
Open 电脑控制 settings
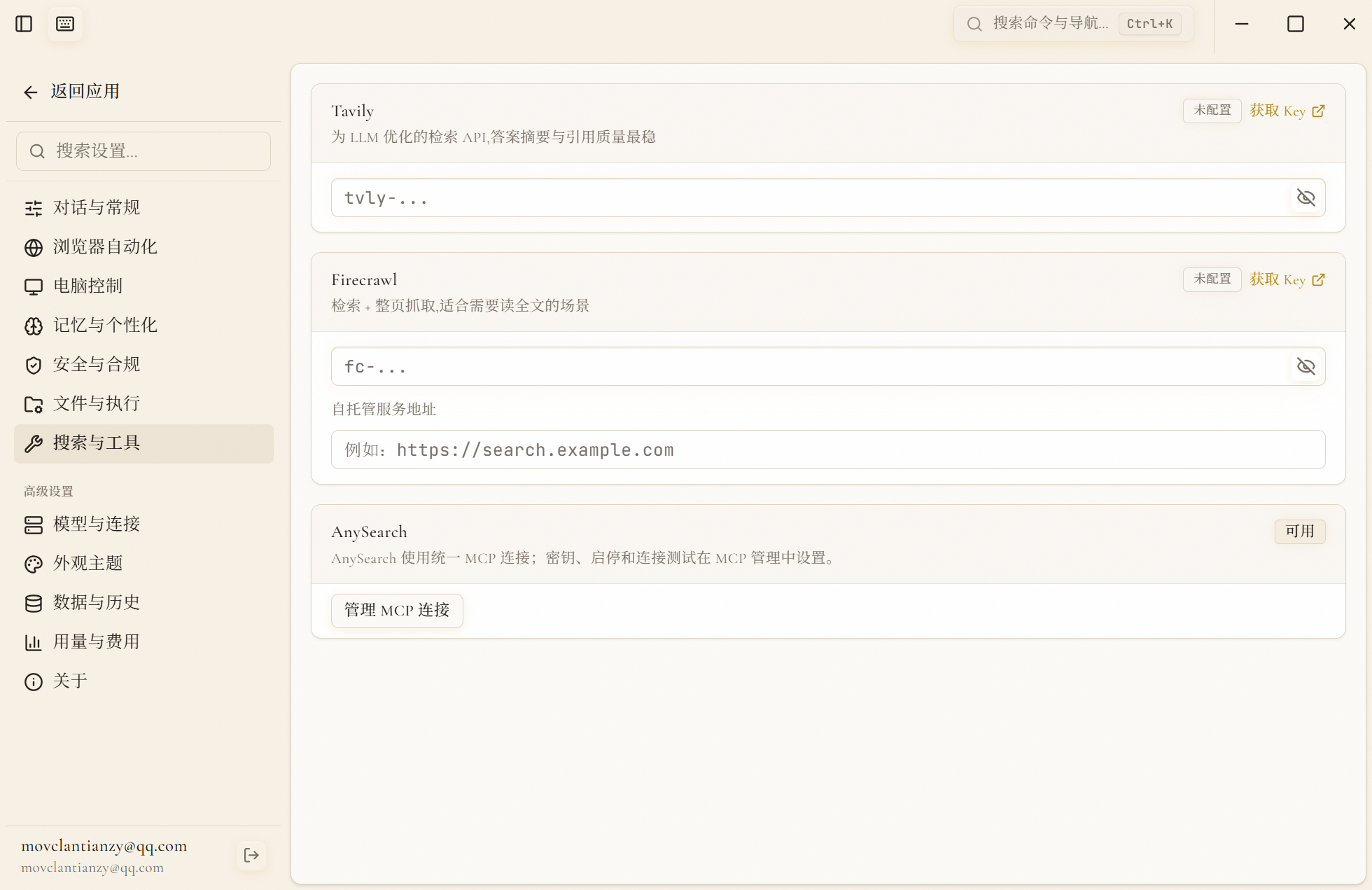pos(143,286)
